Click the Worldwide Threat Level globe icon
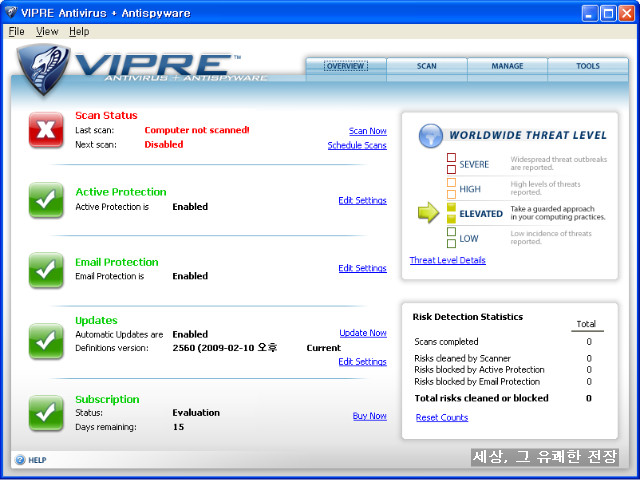 tap(431, 136)
